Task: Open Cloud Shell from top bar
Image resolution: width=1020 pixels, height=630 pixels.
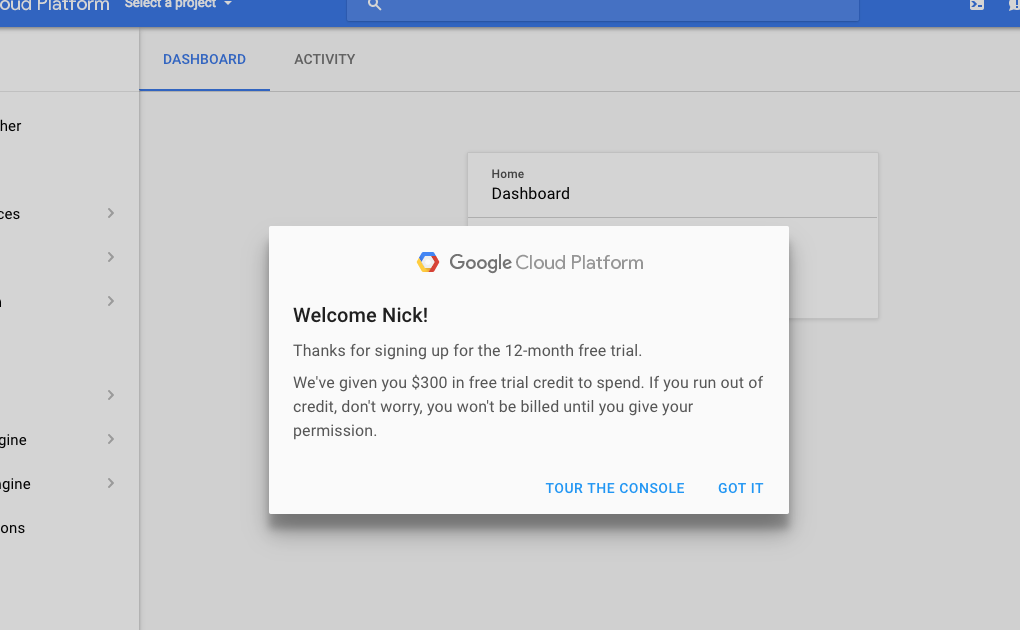Action: (x=977, y=5)
